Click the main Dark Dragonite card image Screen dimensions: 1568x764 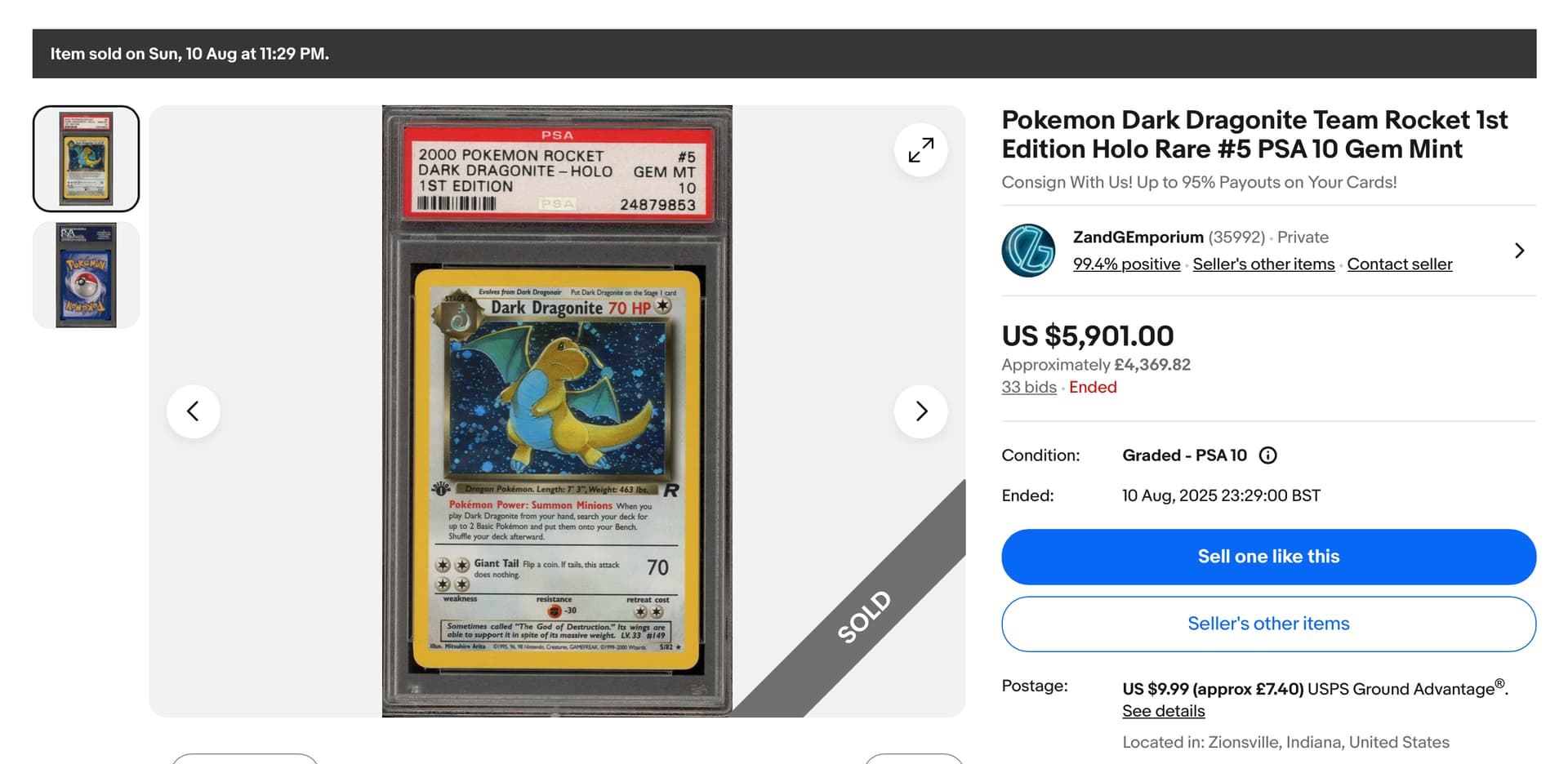(x=557, y=411)
